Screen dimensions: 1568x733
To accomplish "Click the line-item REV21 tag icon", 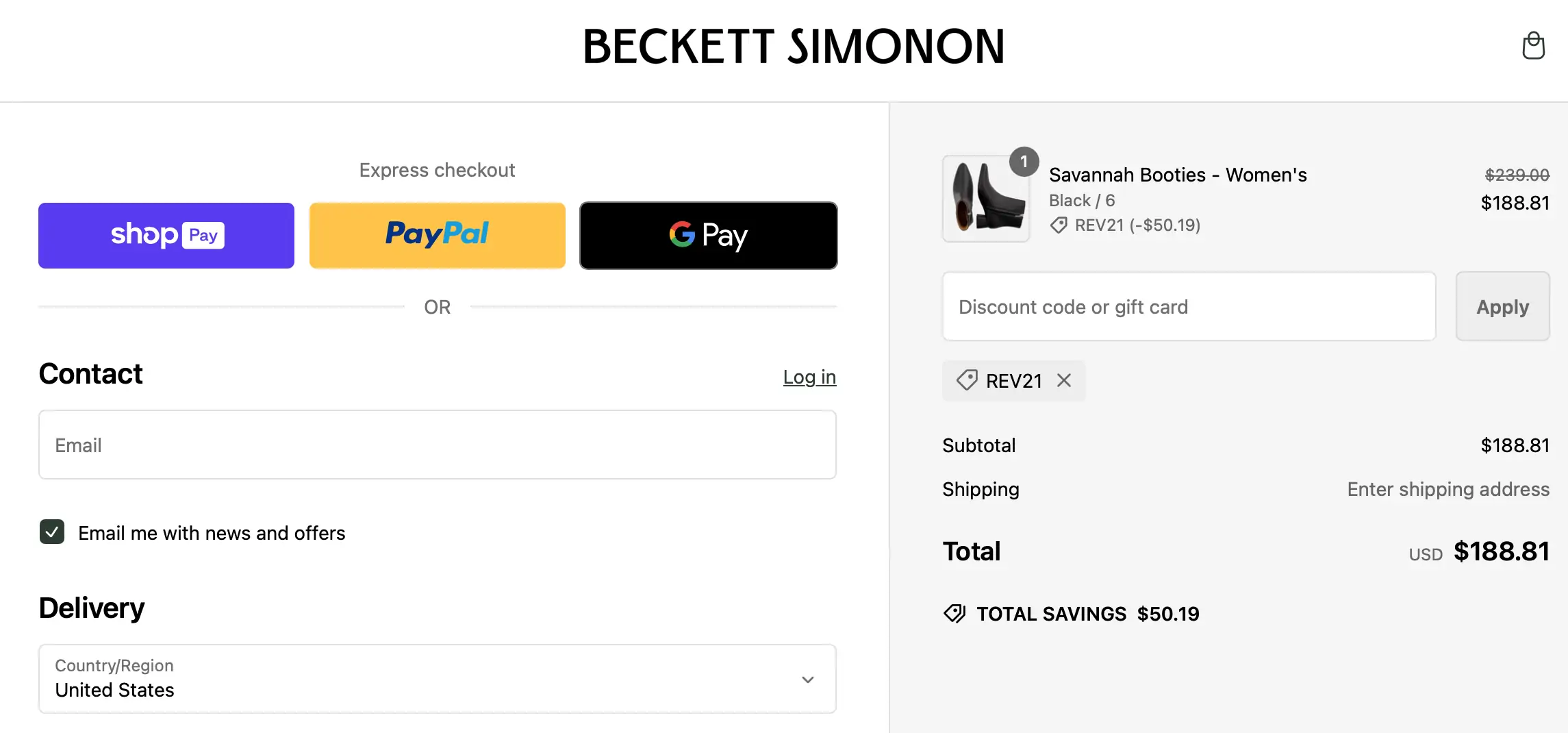I will click(x=1059, y=225).
